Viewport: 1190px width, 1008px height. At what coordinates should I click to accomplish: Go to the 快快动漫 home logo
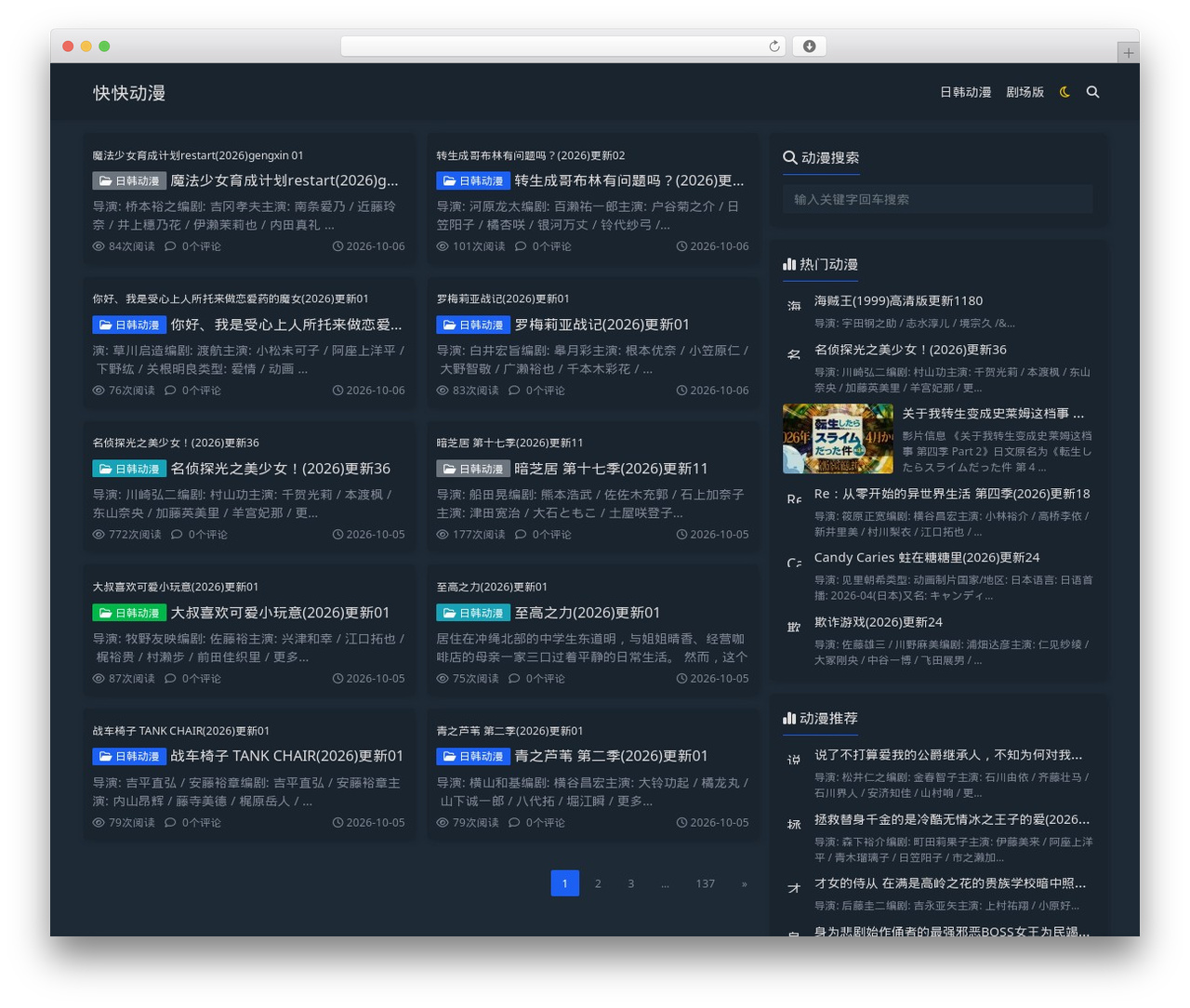pyautogui.click(x=129, y=93)
